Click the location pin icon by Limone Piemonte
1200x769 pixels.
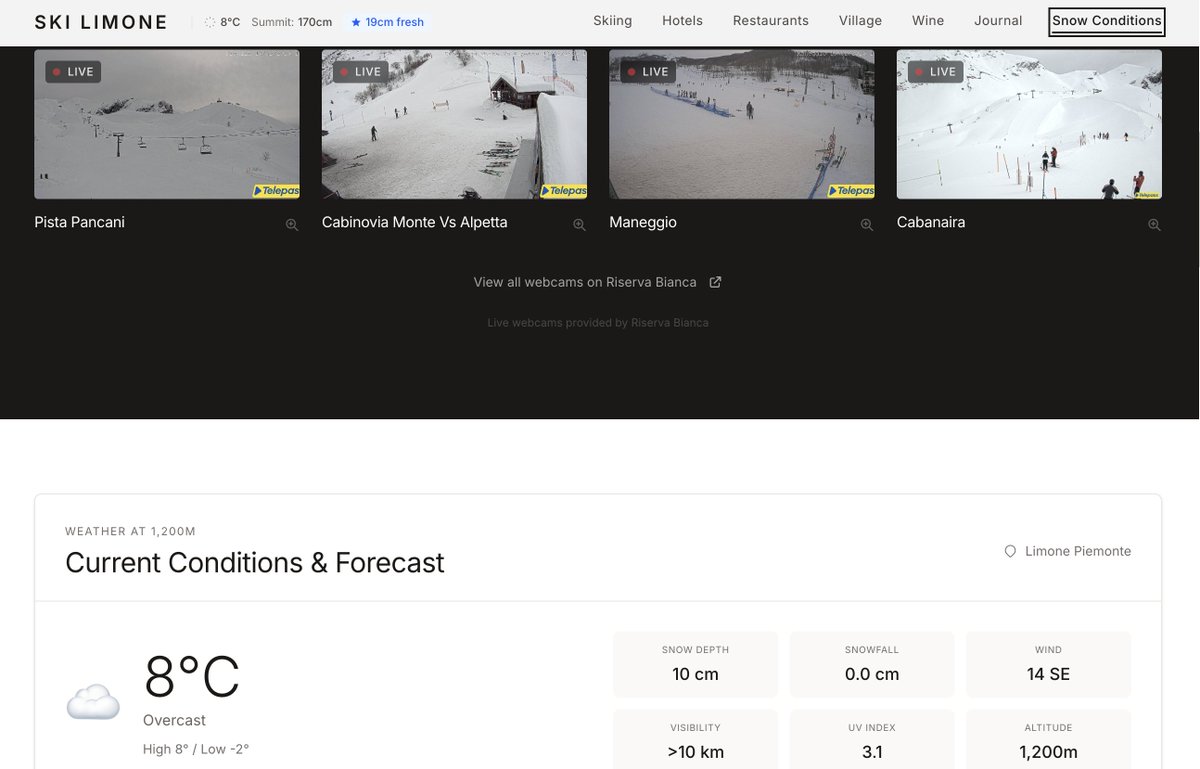pyautogui.click(x=1010, y=551)
